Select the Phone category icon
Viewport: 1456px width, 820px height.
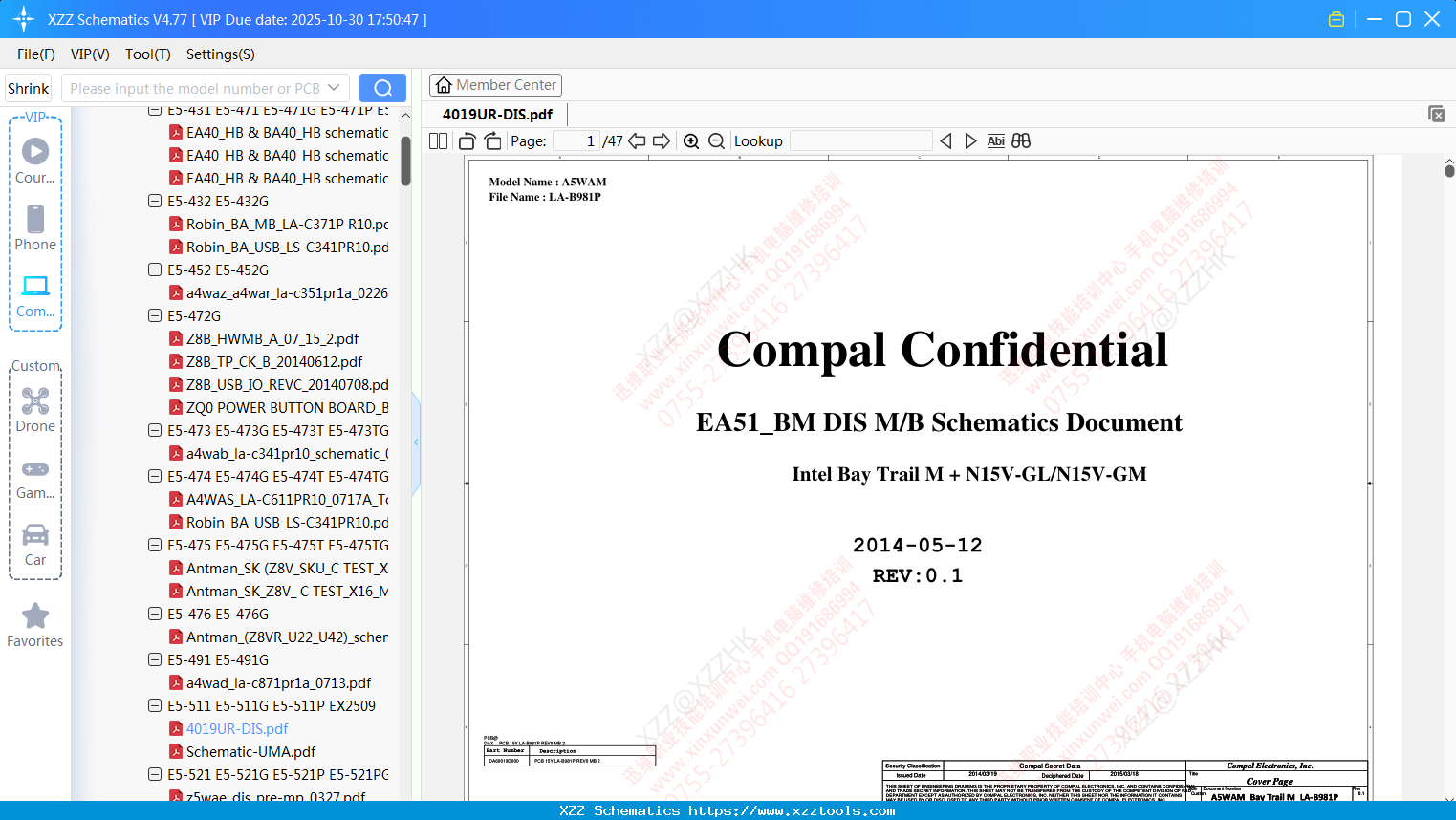[35, 227]
